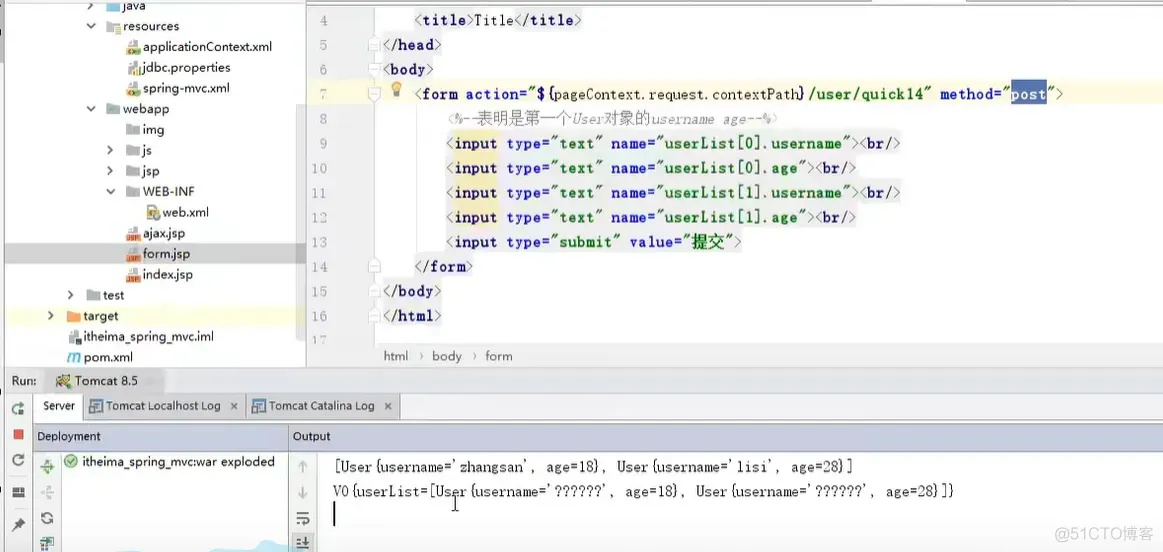This screenshot has width=1163, height=552.
Task: Close the Tomcat Catalina Log tab
Action: point(388,406)
